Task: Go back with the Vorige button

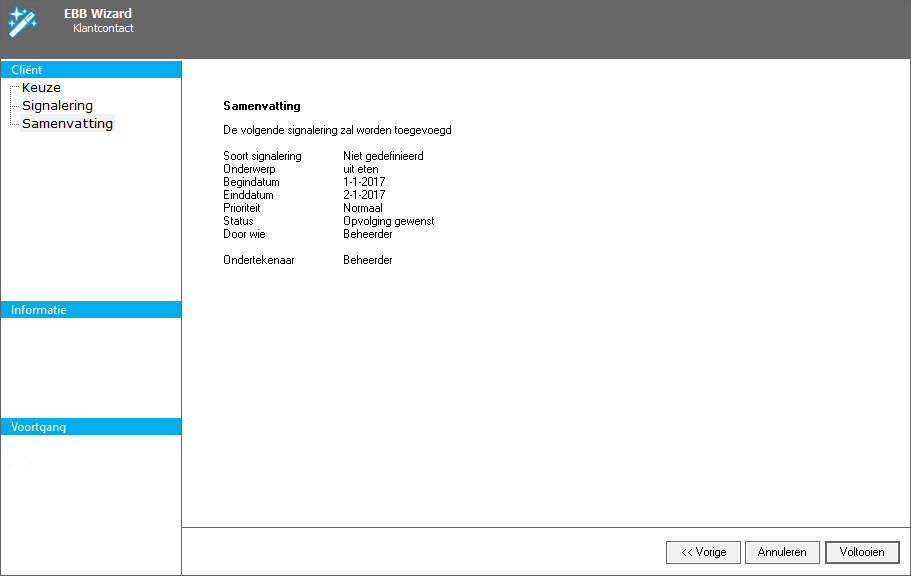Action: click(x=703, y=552)
